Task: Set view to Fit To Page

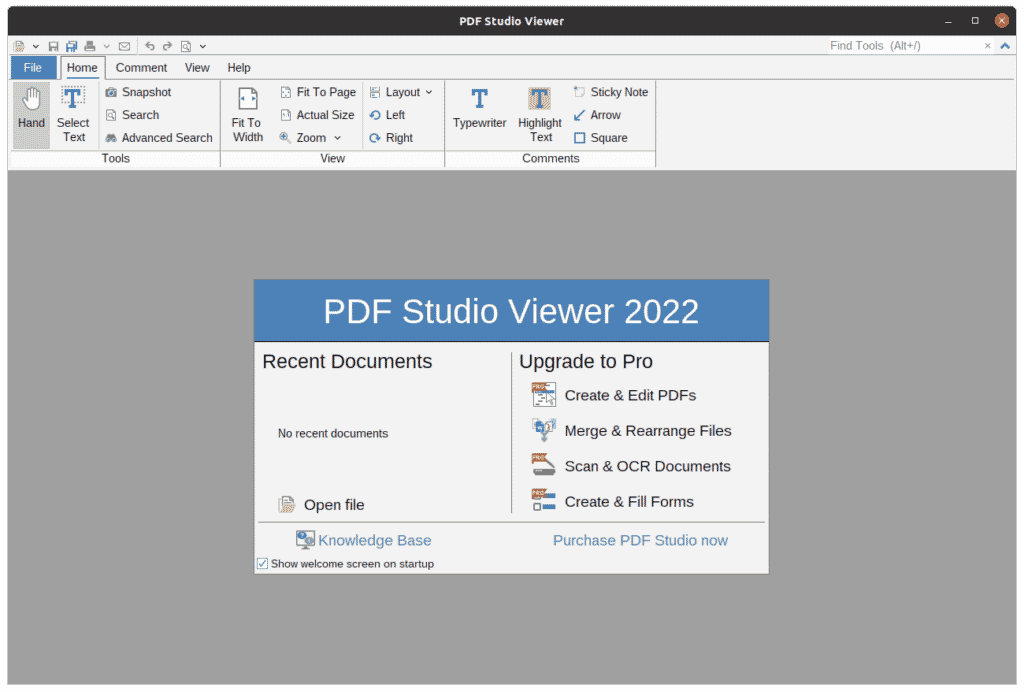Action: click(318, 92)
